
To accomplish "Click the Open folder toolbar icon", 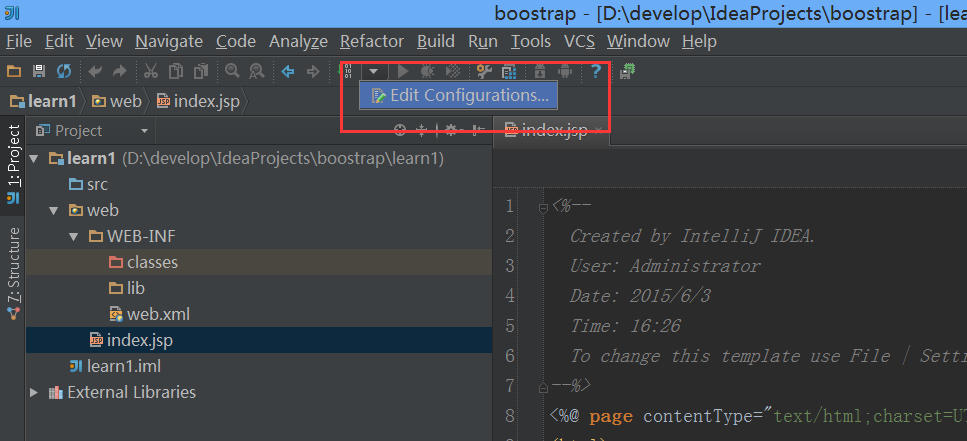I will coord(14,72).
